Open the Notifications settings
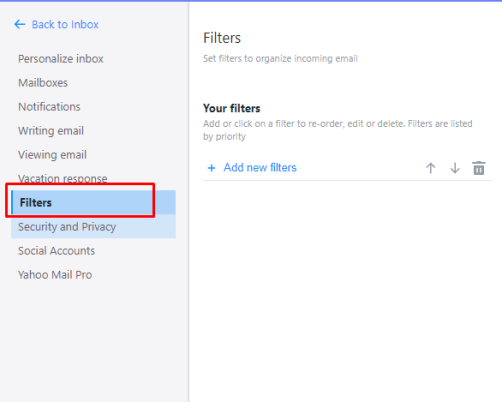The height and width of the screenshot is (402, 502). point(49,107)
